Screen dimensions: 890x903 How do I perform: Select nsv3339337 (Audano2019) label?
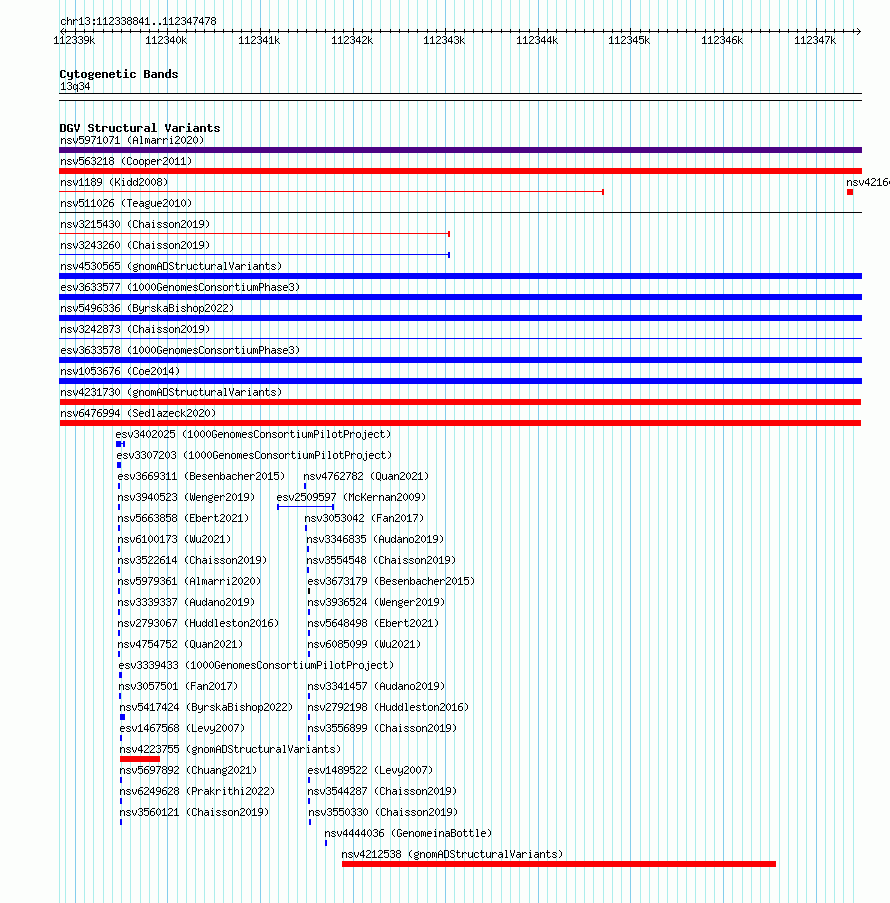click(187, 603)
